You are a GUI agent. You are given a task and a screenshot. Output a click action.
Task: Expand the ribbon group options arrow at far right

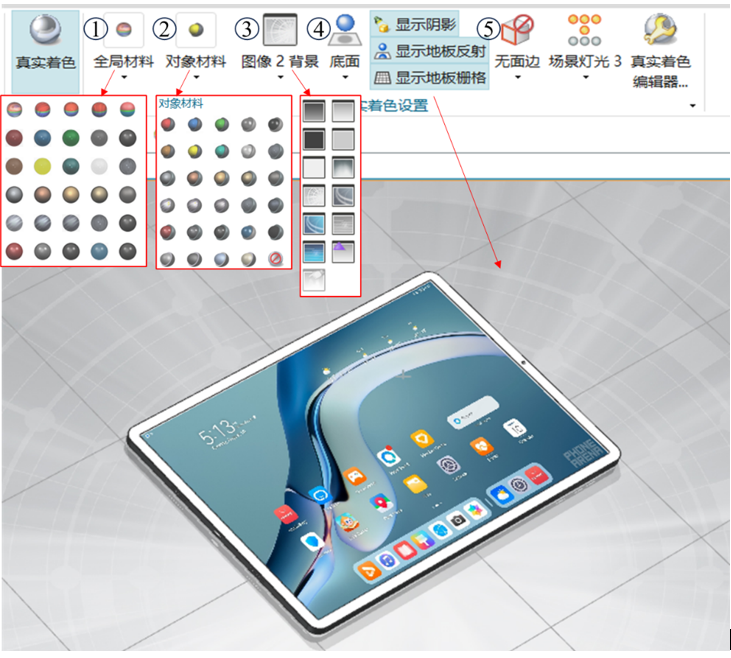[x=692, y=106]
